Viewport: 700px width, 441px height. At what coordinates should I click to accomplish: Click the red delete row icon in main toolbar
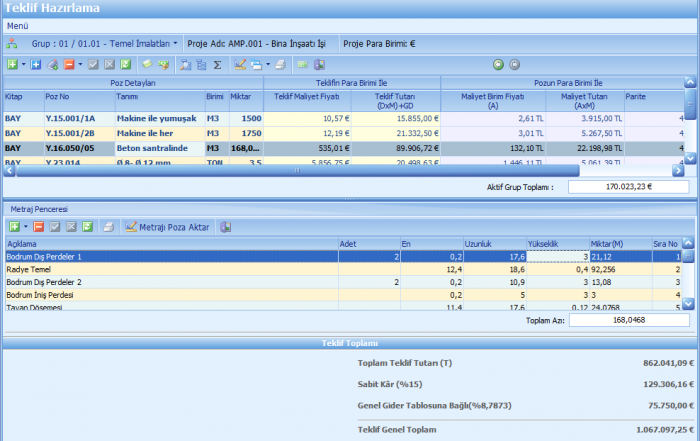[68, 64]
